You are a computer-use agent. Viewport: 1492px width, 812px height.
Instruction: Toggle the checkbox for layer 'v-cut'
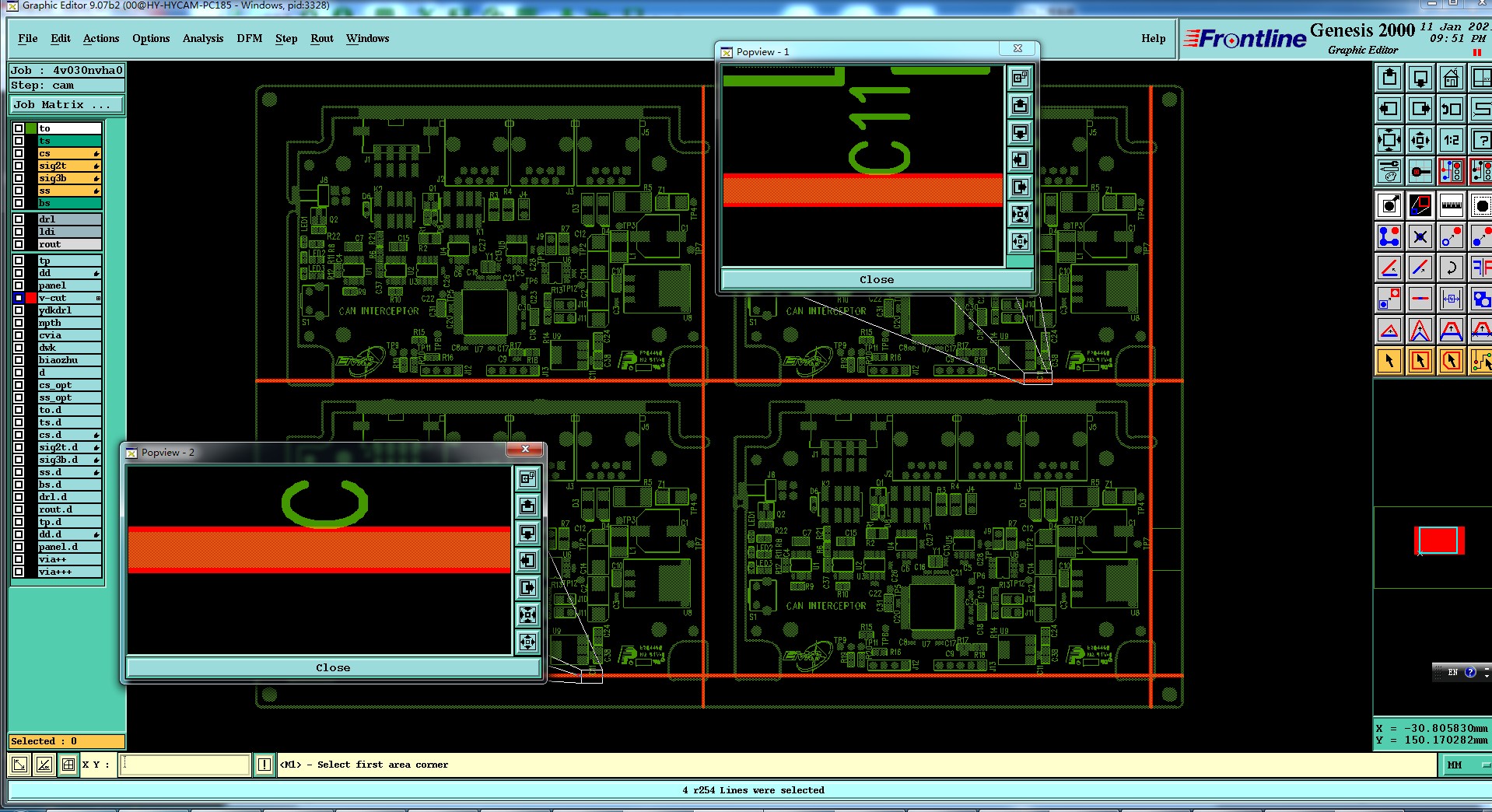point(19,298)
